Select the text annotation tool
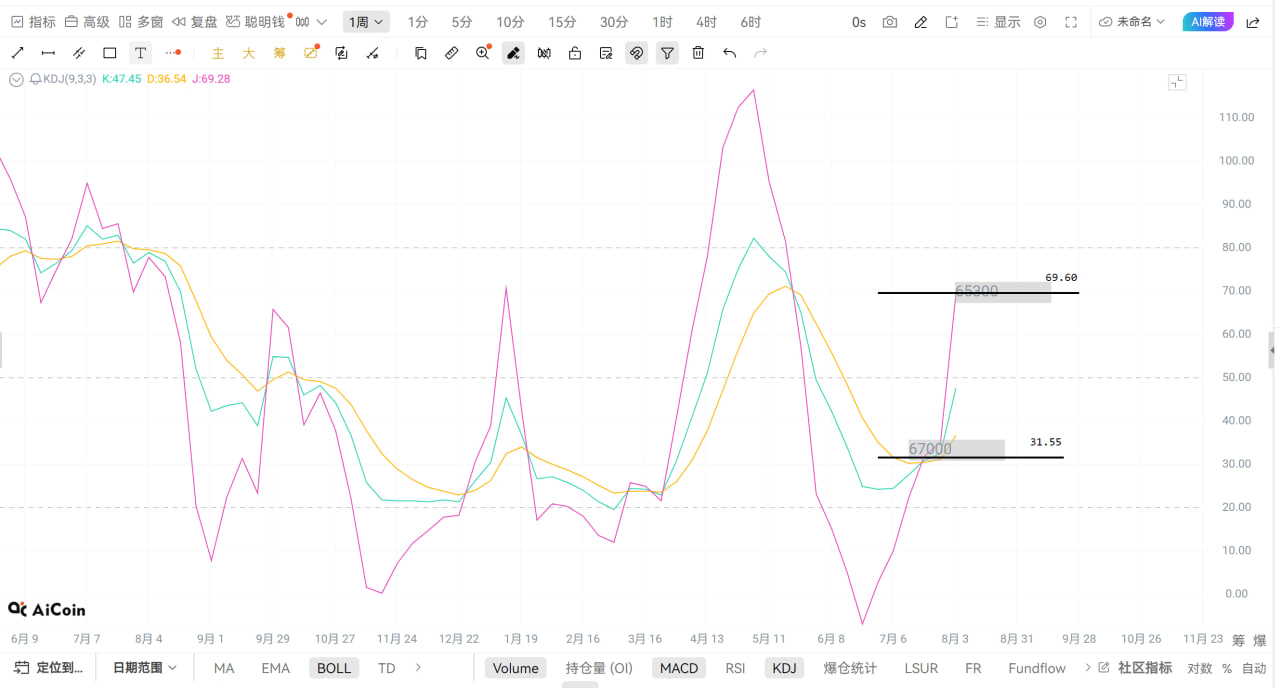Image resolution: width=1280 pixels, height=688 pixels. point(141,53)
